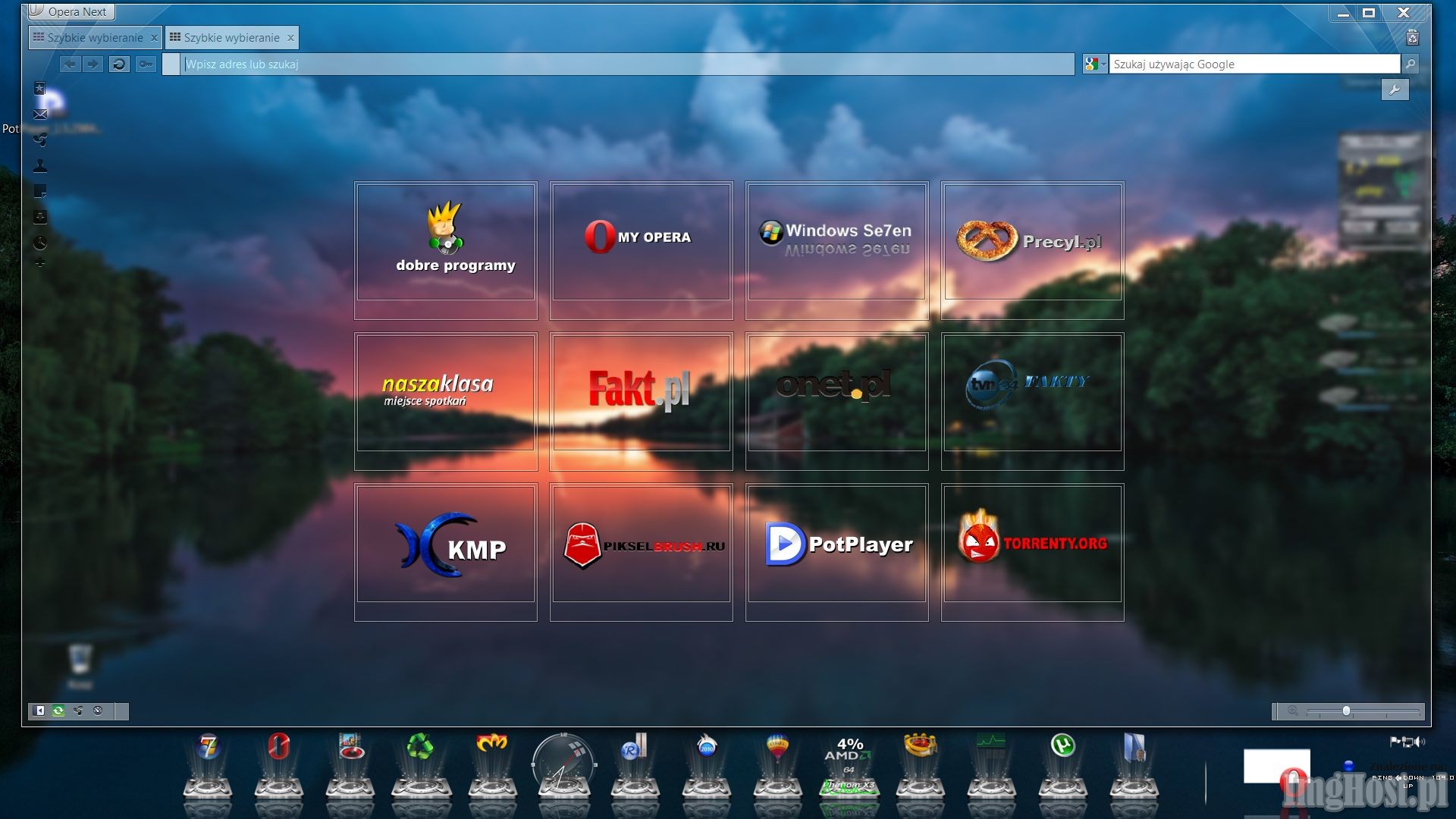The image size is (1456, 819).
Task: Open the Fakt.pl speed dial
Action: (x=642, y=401)
